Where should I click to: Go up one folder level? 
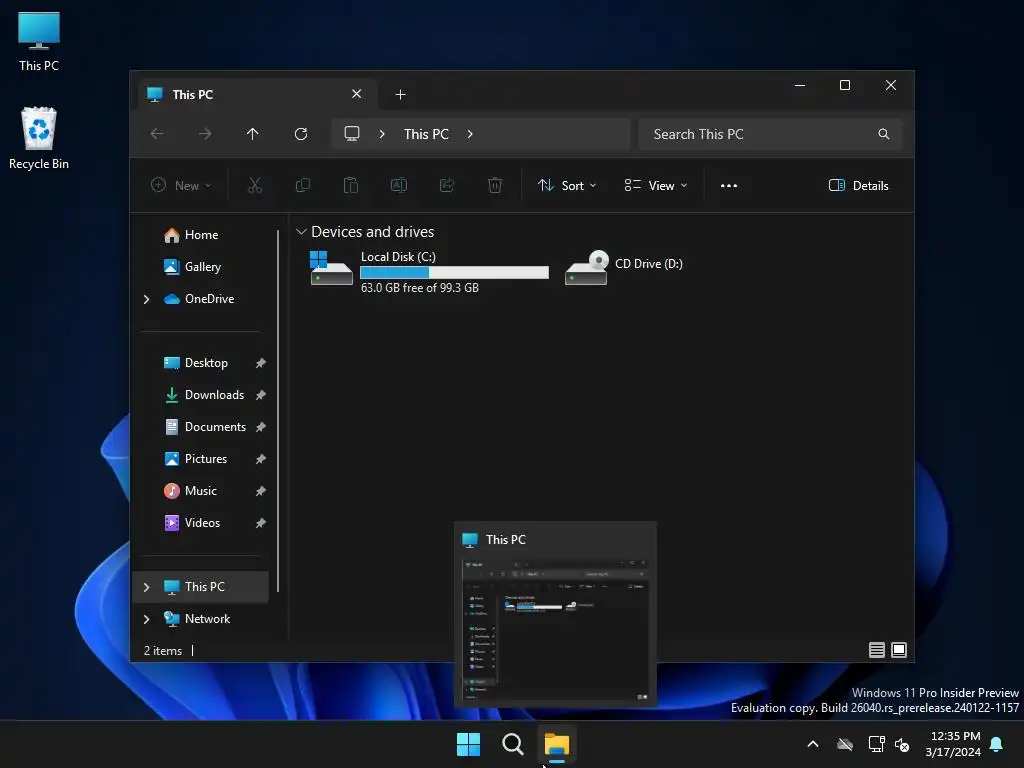click(253, 134)
